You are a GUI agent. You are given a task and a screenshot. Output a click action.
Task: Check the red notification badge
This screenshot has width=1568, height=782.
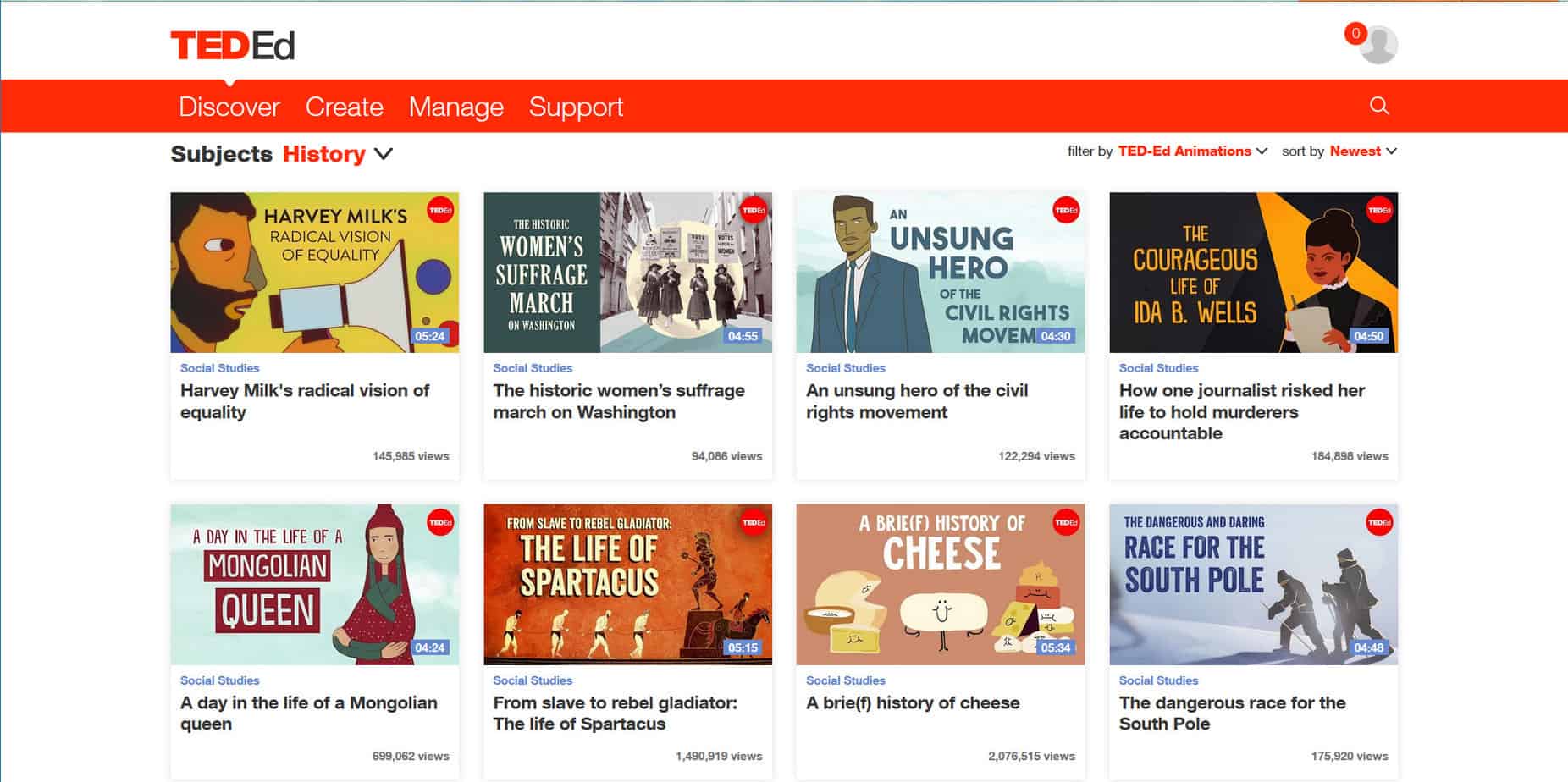[1355, 34]
